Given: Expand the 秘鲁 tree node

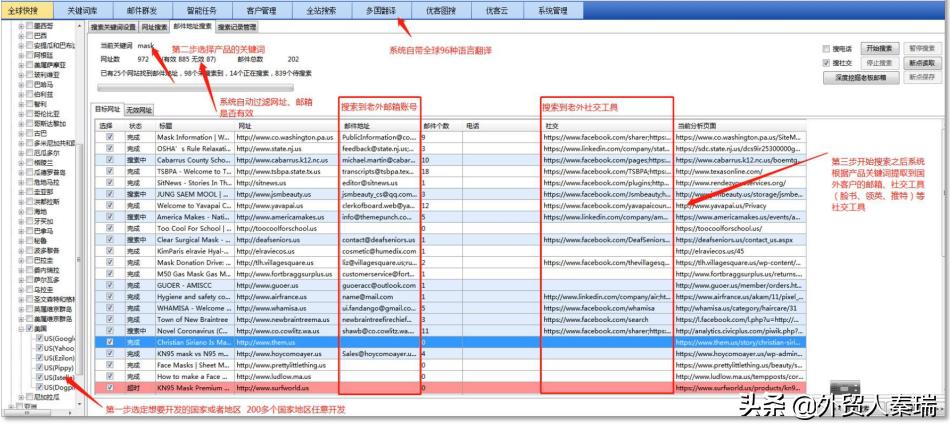Looking at the screenshot, I should pyautogui.click(x=21, y=241).
